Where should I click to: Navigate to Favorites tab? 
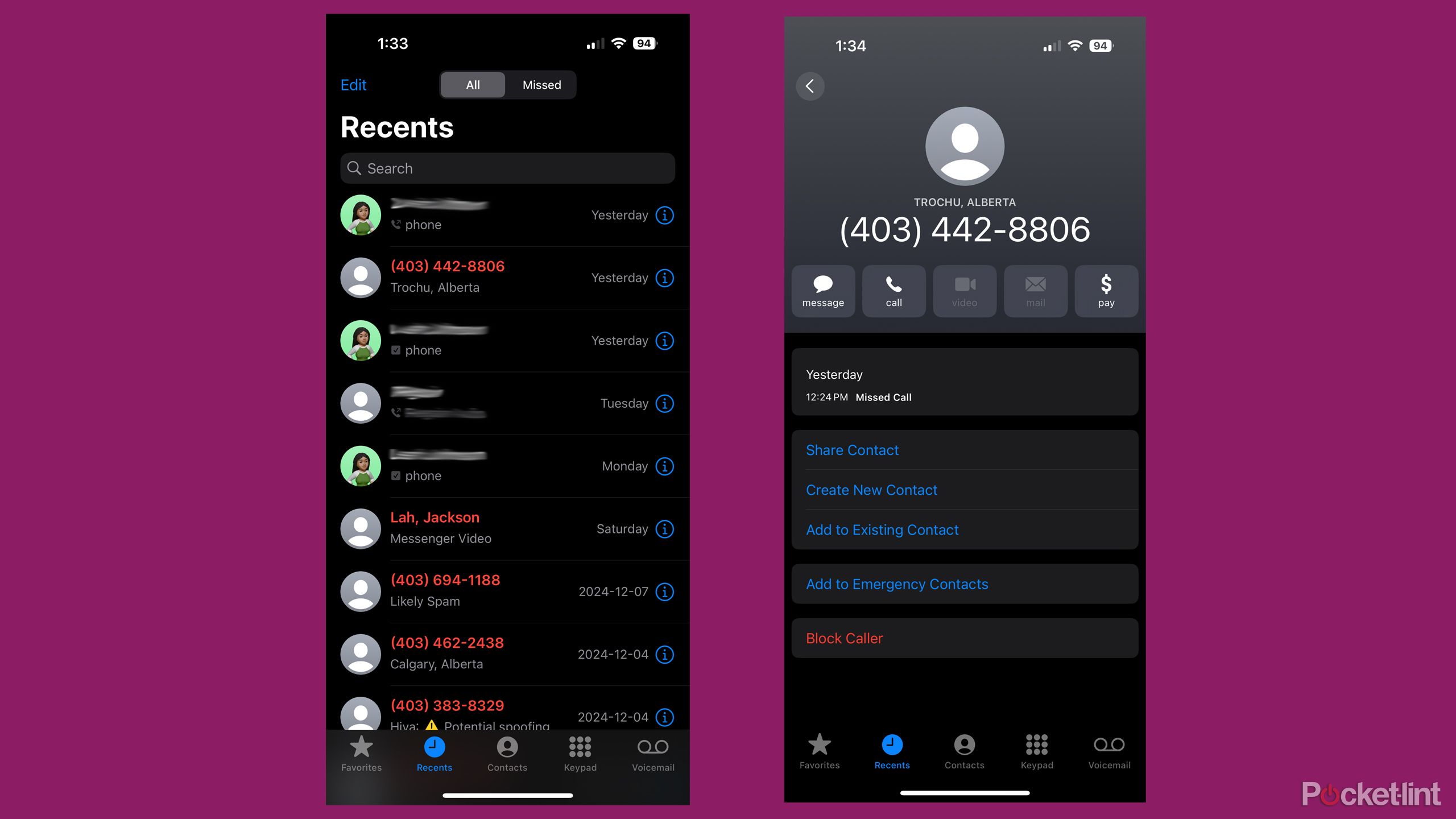pos(362,753)
